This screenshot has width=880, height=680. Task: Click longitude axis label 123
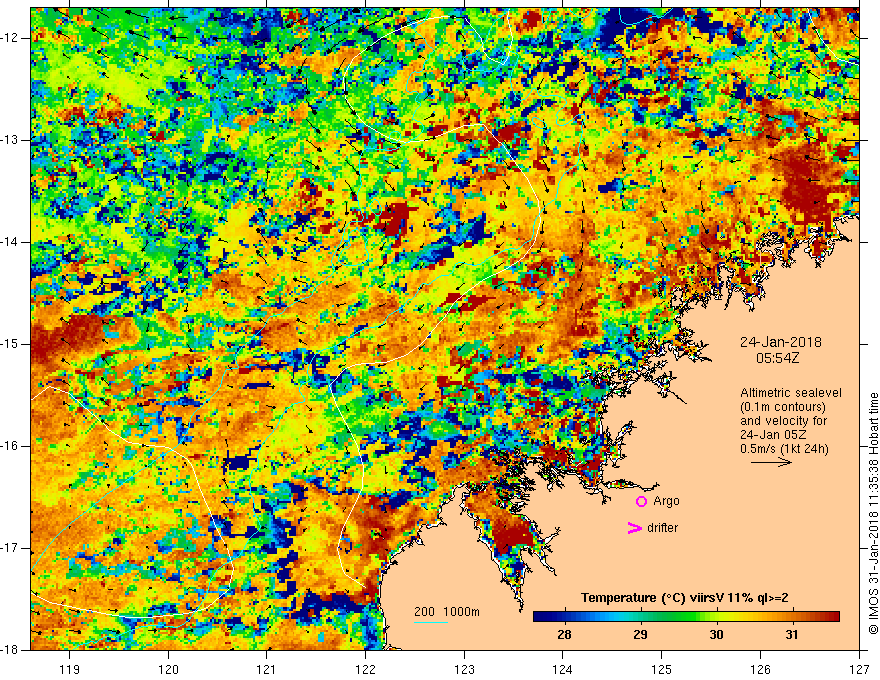click(x=464, y=669)
